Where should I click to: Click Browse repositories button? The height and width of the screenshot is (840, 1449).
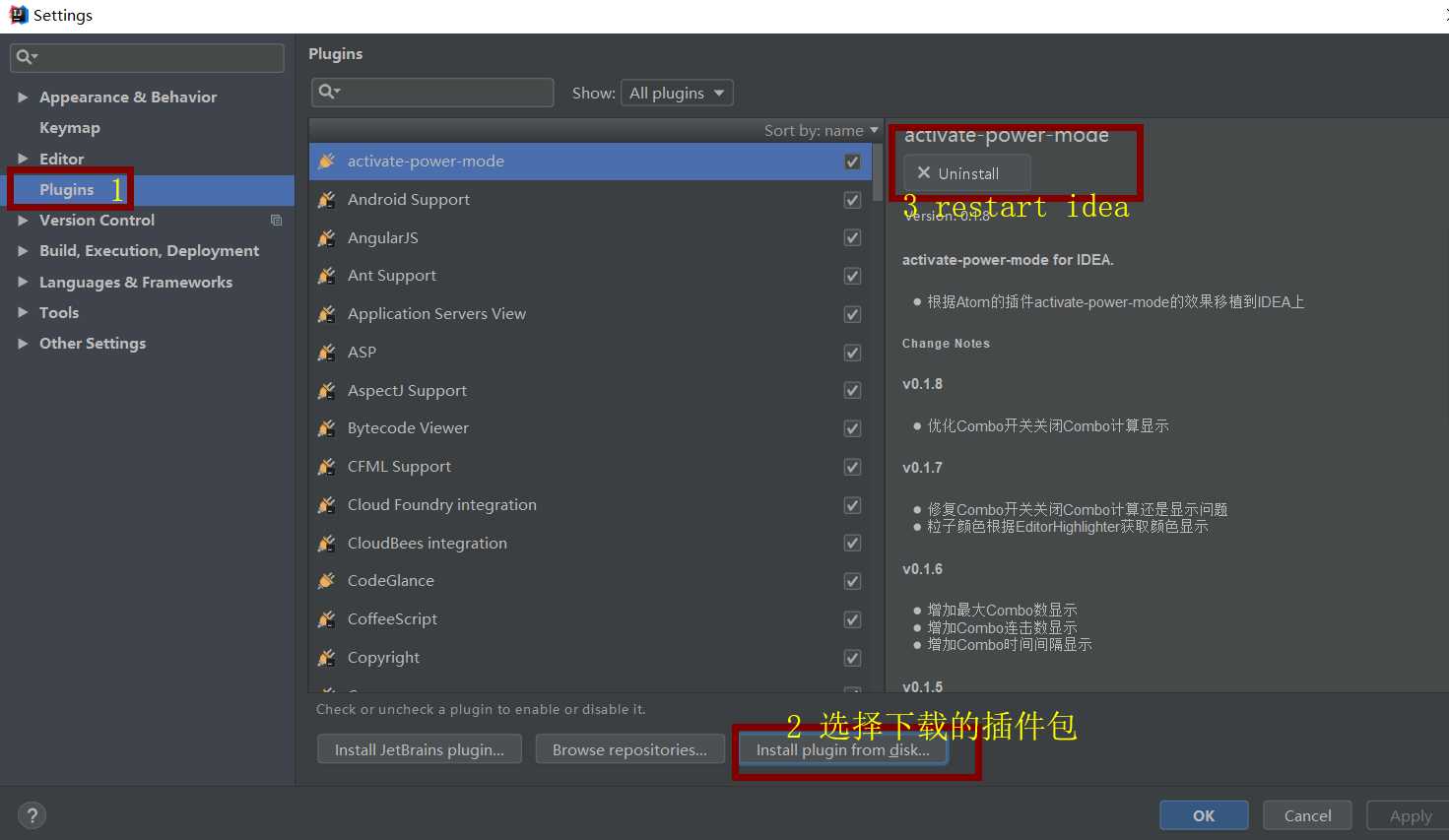[629, 749]
